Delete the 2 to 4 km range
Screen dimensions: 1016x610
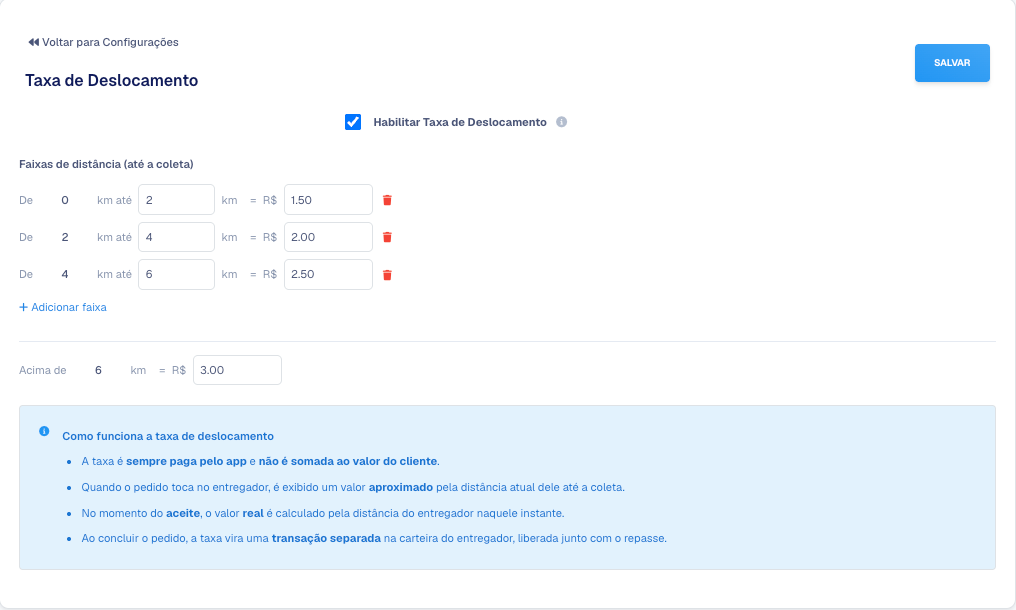click(x=387, y=237)
